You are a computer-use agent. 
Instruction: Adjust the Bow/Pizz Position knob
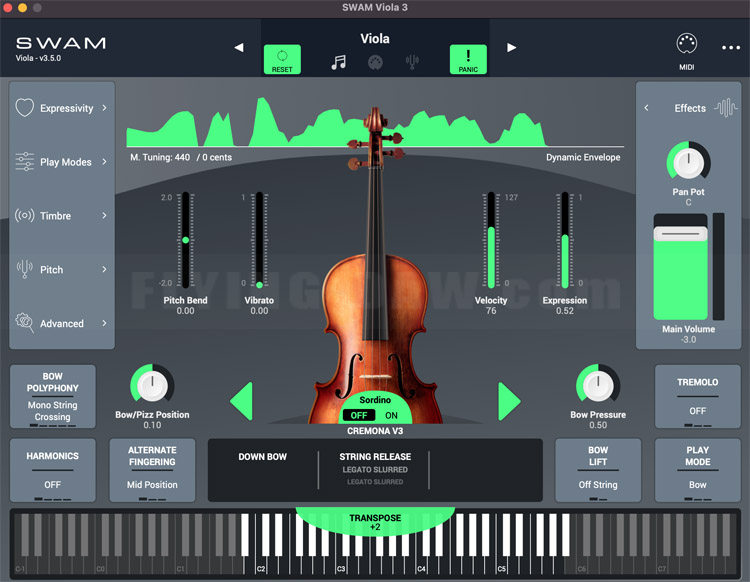click(152, 386)
